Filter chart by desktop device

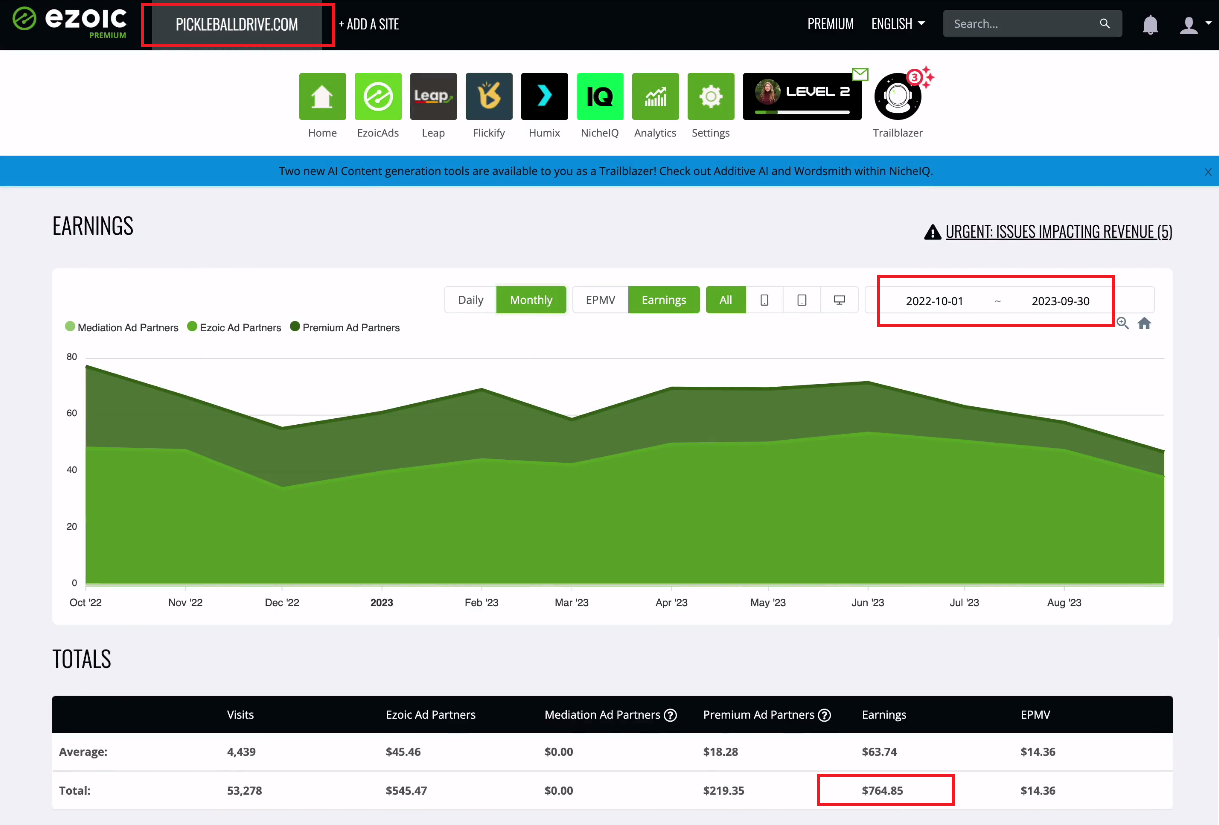coord(839,300)
